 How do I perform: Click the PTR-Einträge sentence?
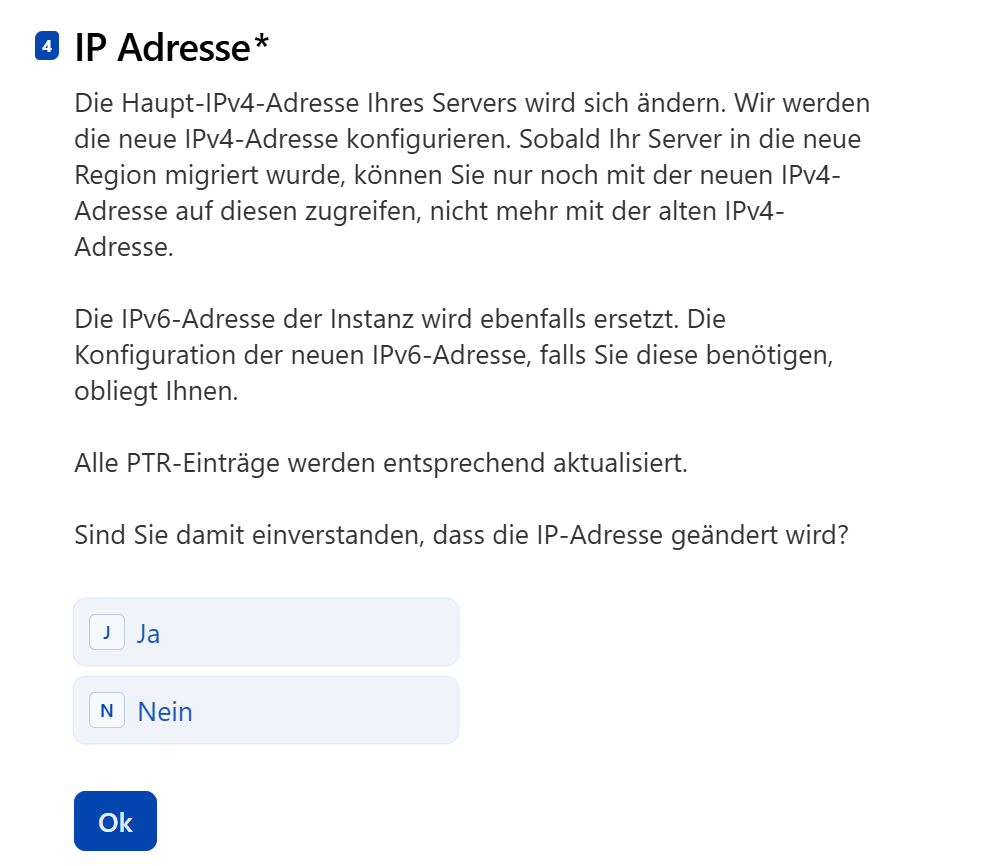(x=381, y=463)
